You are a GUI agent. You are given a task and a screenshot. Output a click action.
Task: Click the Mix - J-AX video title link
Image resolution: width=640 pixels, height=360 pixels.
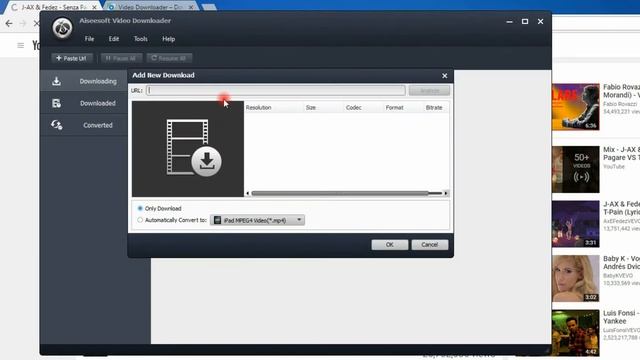[621, 153]
